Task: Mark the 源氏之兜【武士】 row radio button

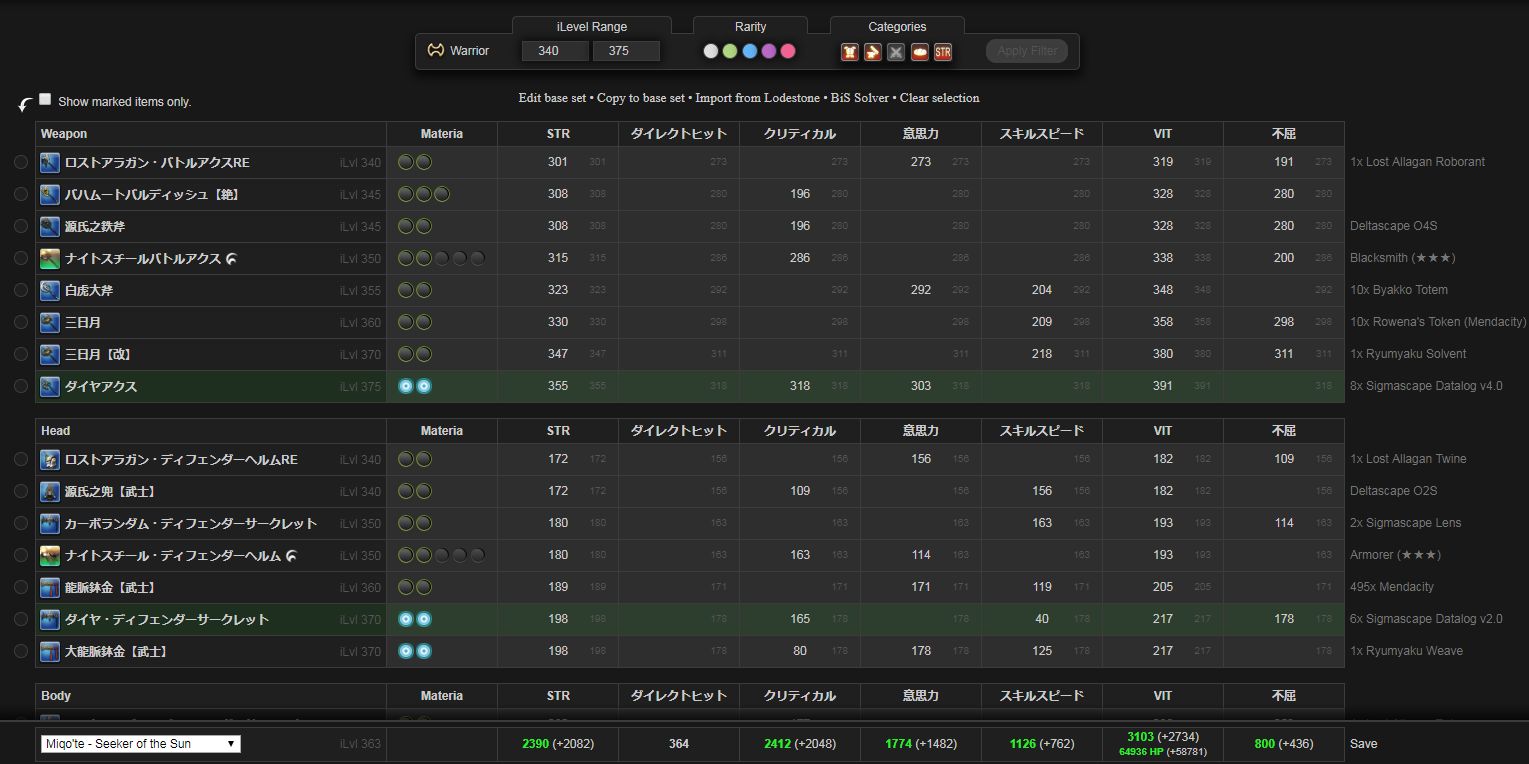Action: point(21,491)
